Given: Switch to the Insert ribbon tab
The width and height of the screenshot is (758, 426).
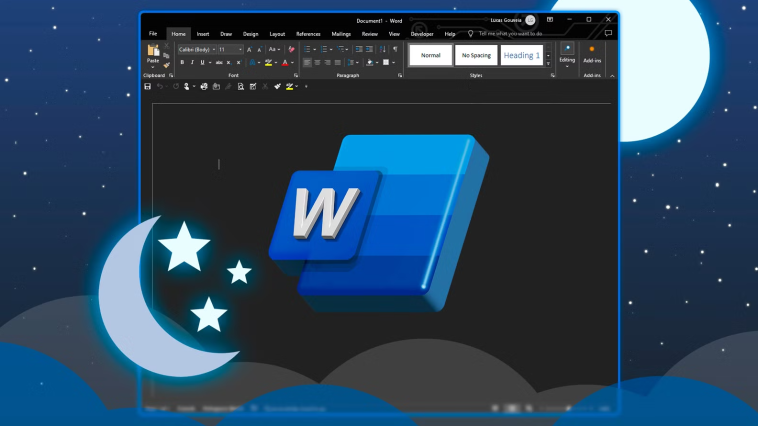Looking at the screenshot, I should pos(203,33).
